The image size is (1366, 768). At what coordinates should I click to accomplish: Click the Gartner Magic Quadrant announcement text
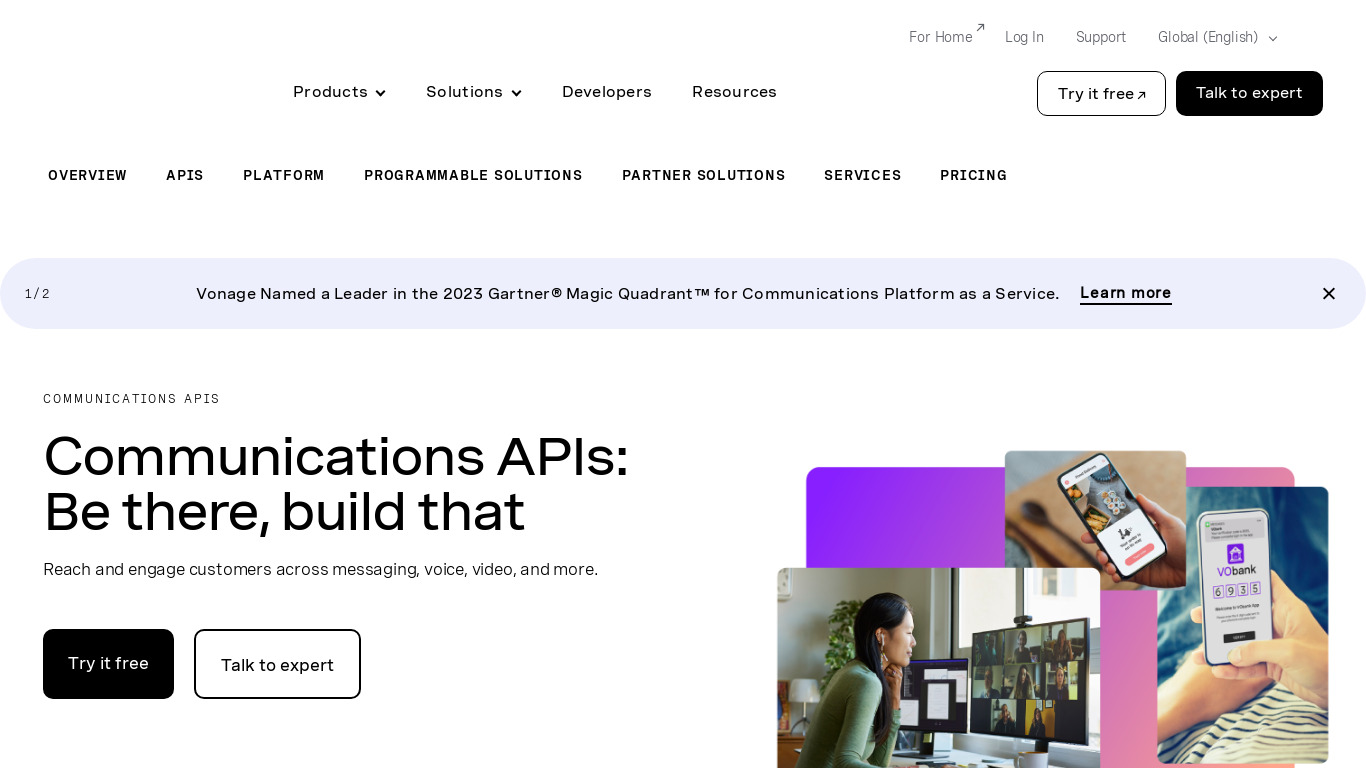627,294
